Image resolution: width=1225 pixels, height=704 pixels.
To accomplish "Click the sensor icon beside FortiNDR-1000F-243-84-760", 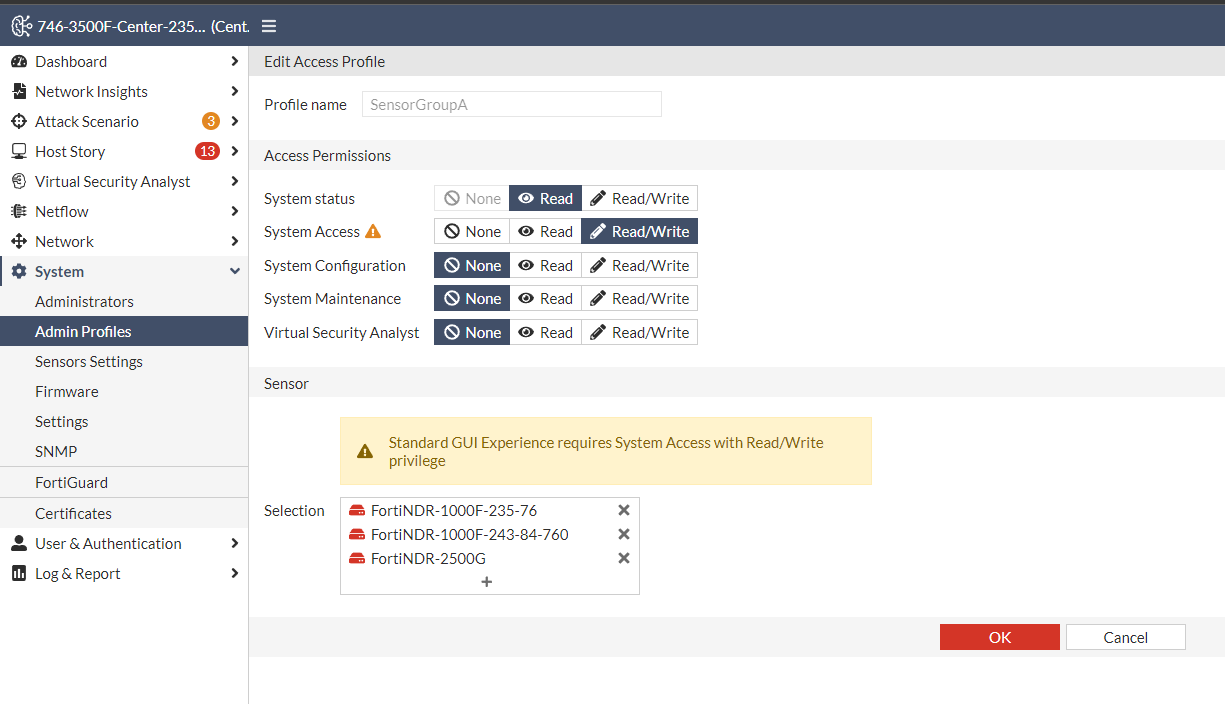I will click(x=357, y=535).
